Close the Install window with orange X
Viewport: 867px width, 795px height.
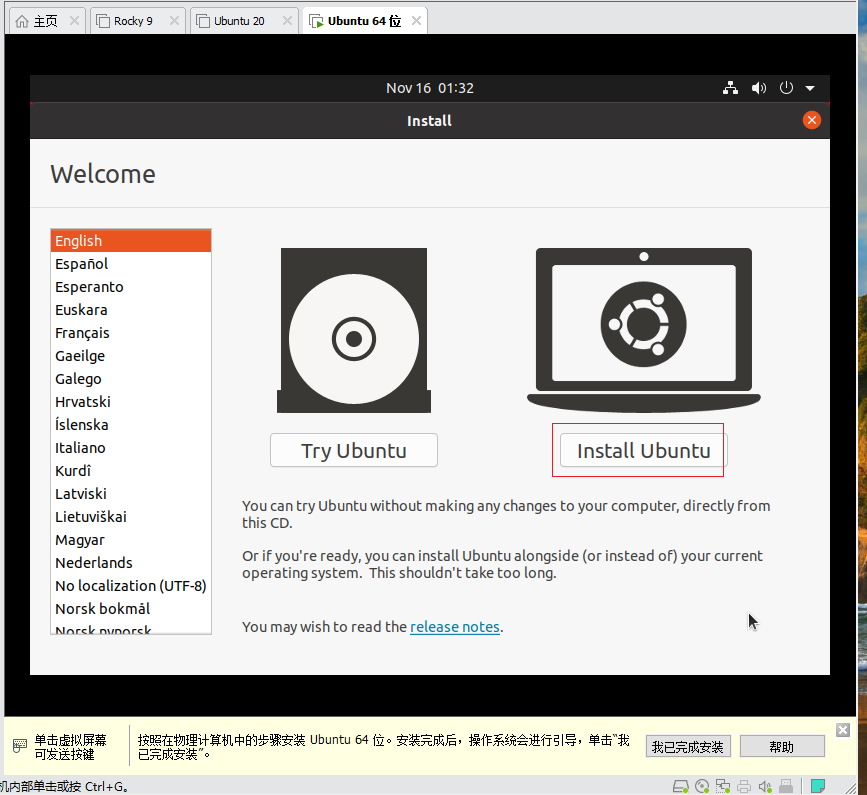[x=811, y=120]
